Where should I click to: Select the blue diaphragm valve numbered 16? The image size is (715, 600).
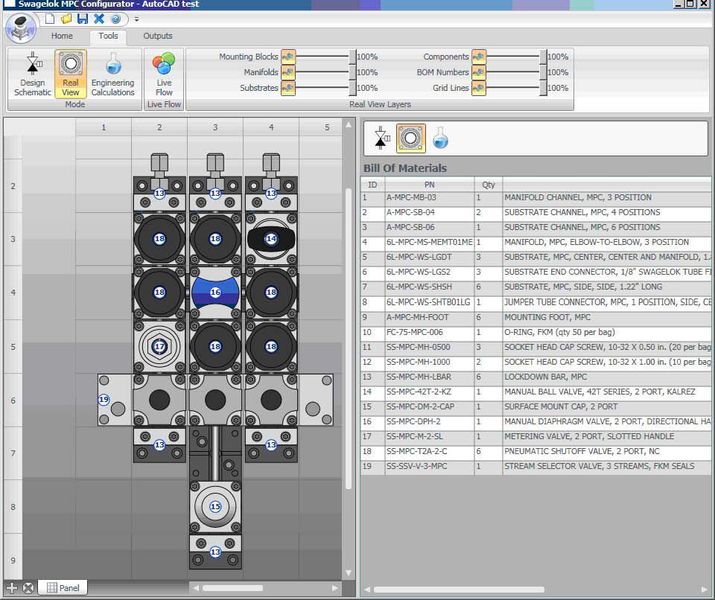[215, 291]
